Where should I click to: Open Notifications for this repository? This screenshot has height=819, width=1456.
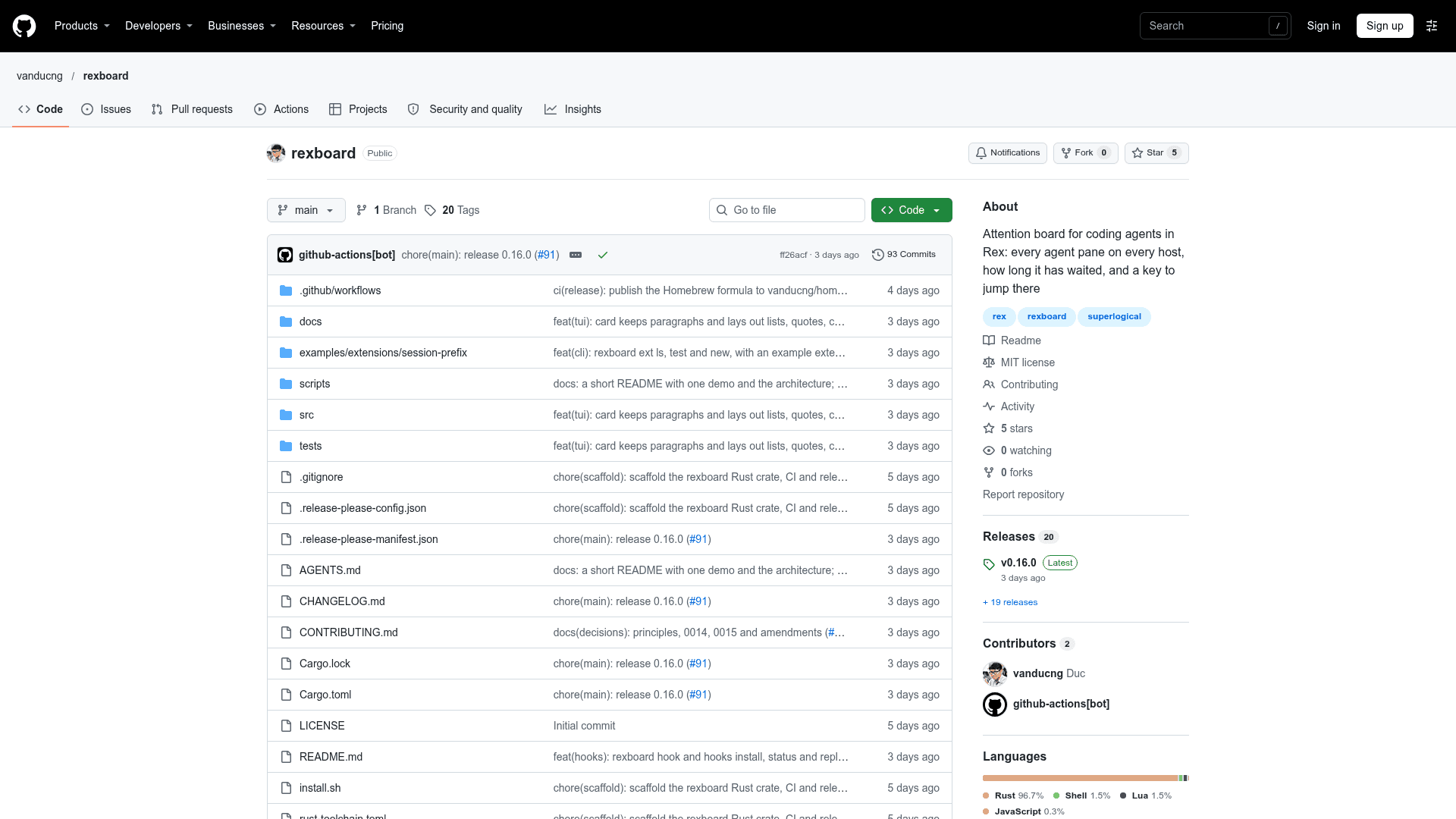[x=1008, y=153]
